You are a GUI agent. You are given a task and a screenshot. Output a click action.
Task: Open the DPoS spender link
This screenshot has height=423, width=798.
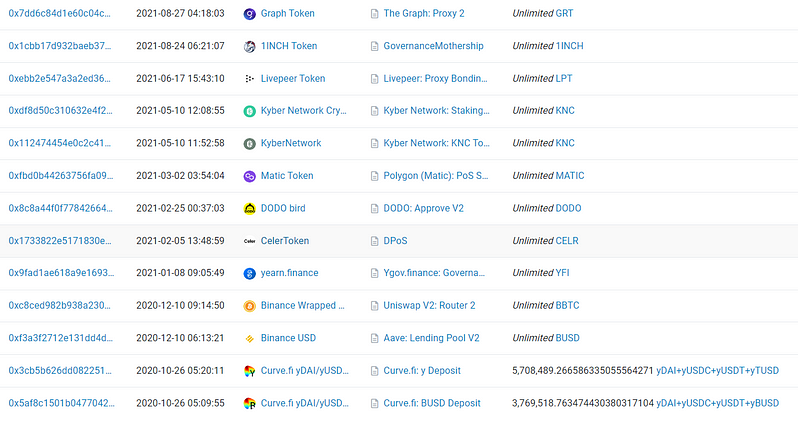(x=395, y=241)
